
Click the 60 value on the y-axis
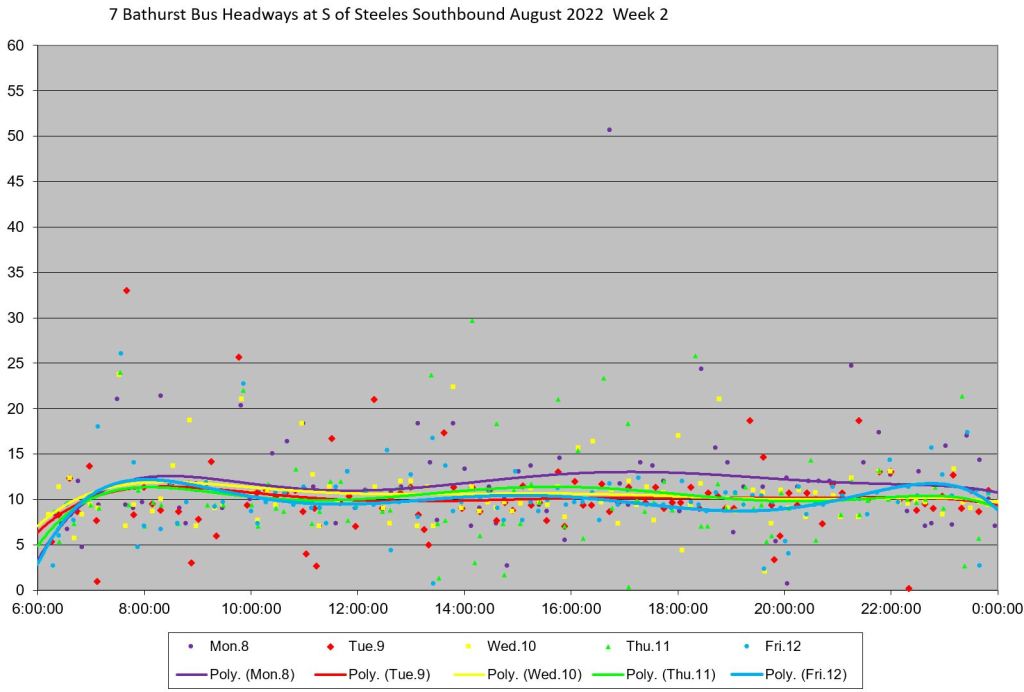17,46
